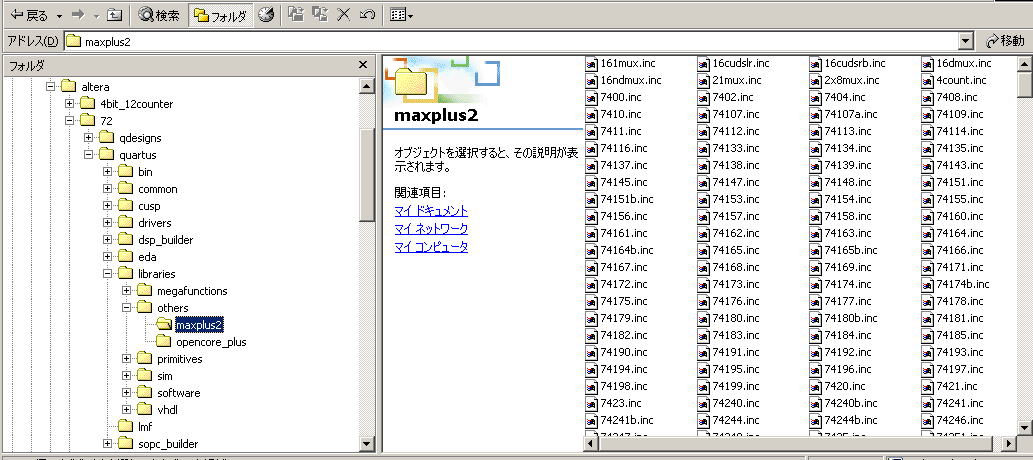Expand the bin folder
This screenshot has width=1033, height=460.
[x=108, y=171]
